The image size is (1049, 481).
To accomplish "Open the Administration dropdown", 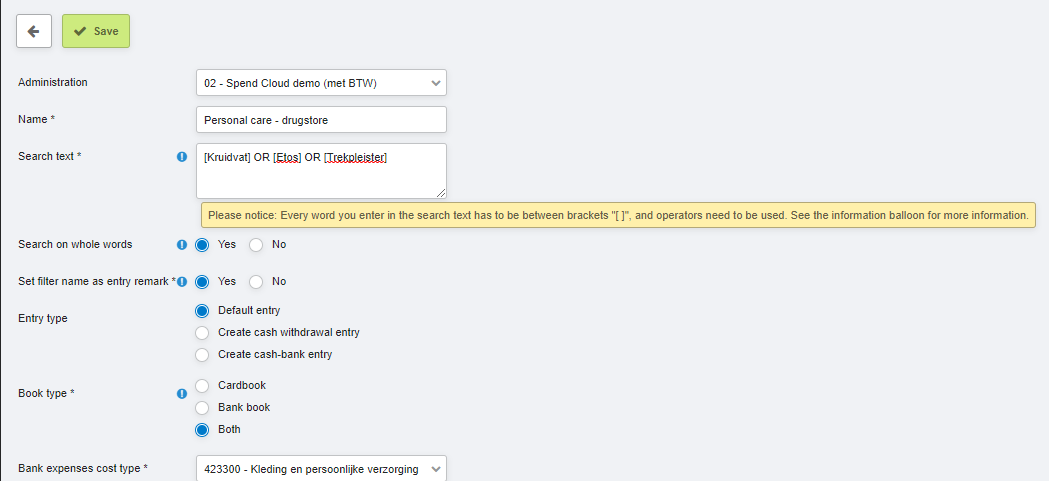I will pyautogui.click(x=321, y=83).
